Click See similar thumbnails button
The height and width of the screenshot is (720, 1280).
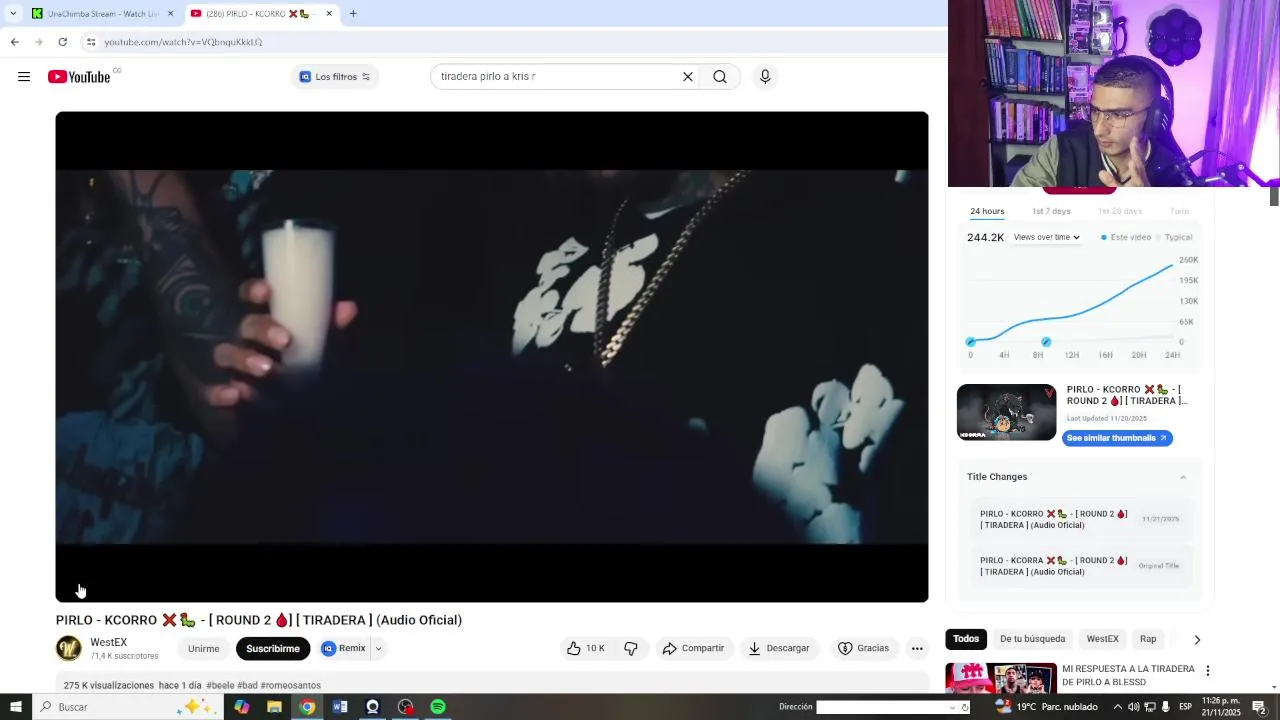pos(1117,438)
